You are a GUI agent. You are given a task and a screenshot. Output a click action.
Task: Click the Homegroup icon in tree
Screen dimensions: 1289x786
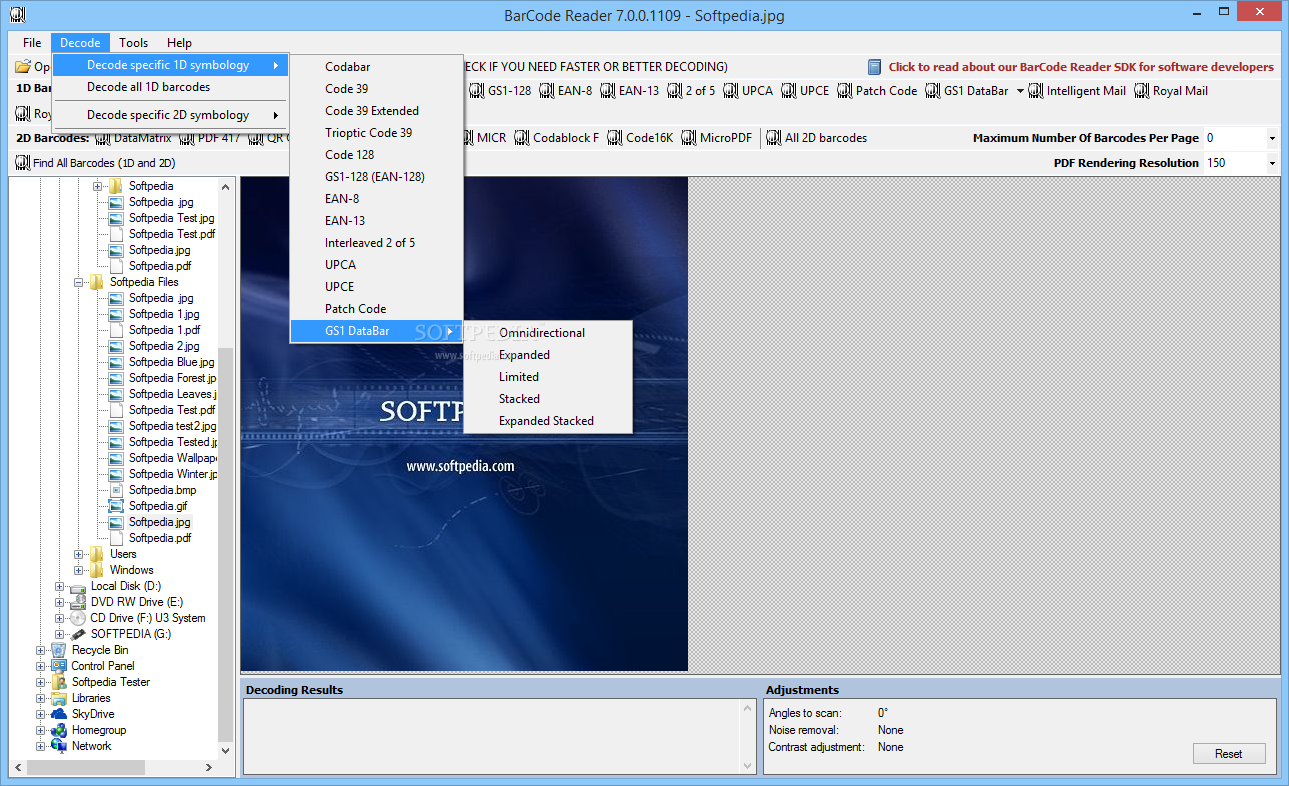[59, 730]
